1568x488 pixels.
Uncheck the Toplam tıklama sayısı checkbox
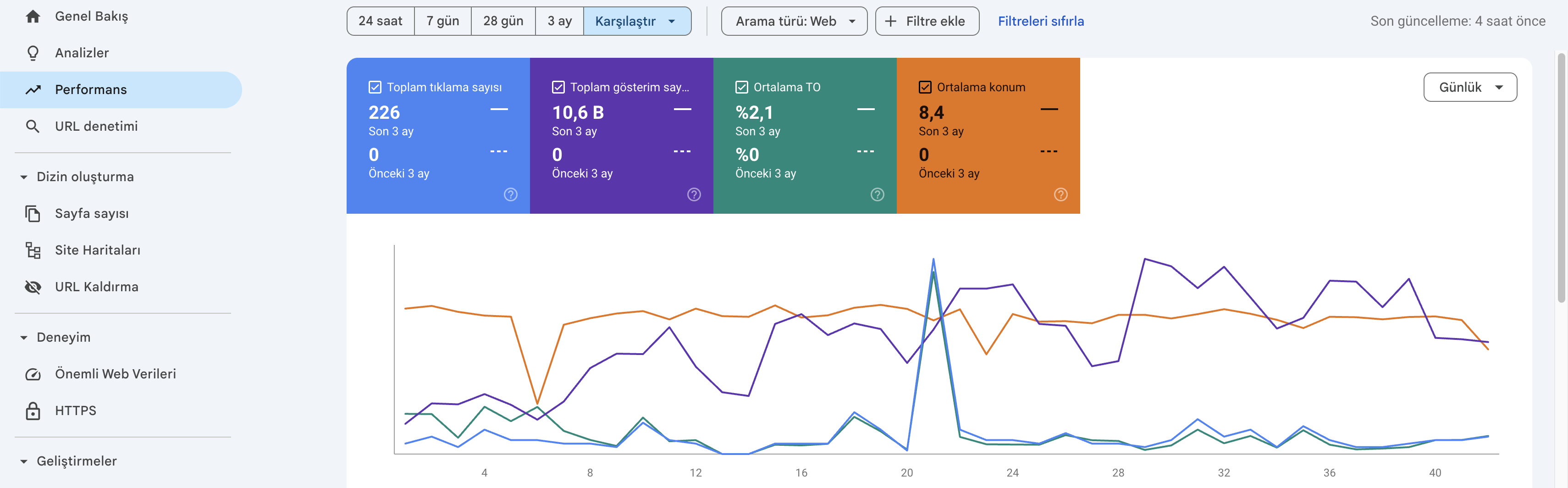tap(375, 87)
